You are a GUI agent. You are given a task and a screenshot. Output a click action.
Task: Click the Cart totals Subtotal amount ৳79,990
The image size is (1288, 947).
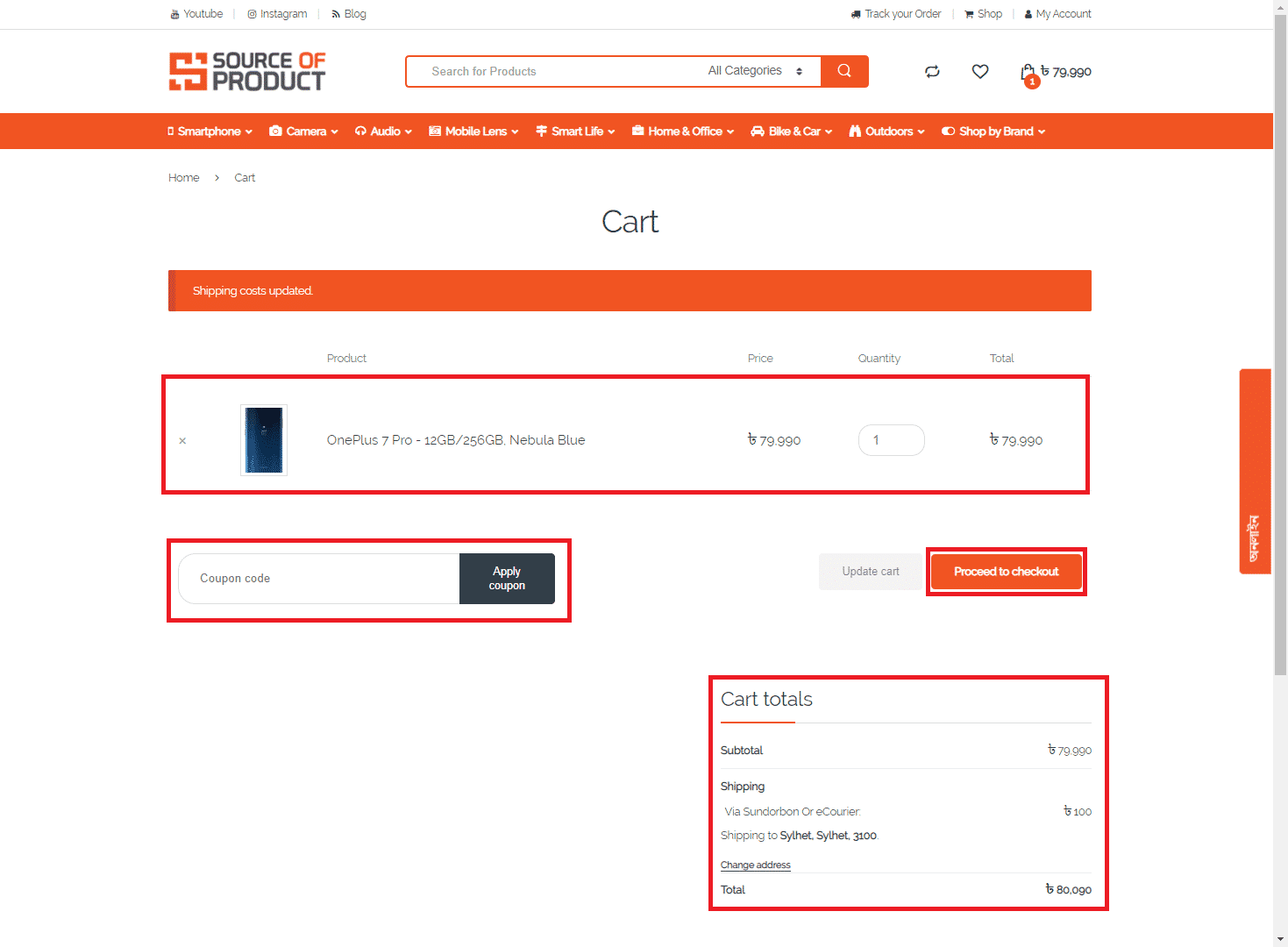tap(1070, 751)
